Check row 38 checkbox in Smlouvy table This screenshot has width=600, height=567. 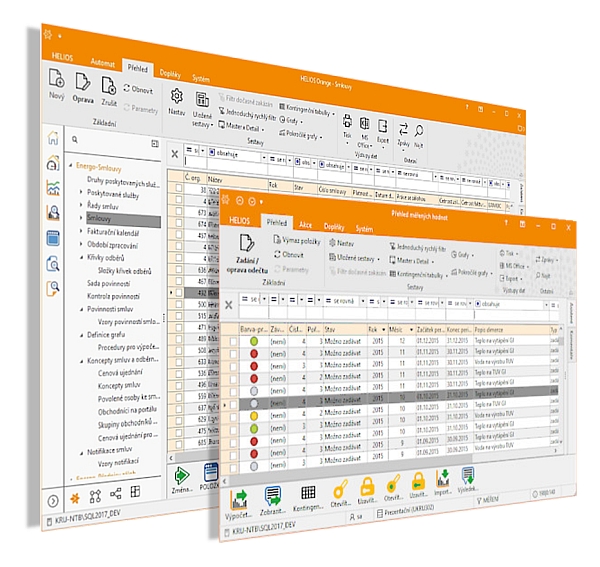coord(179,188)
